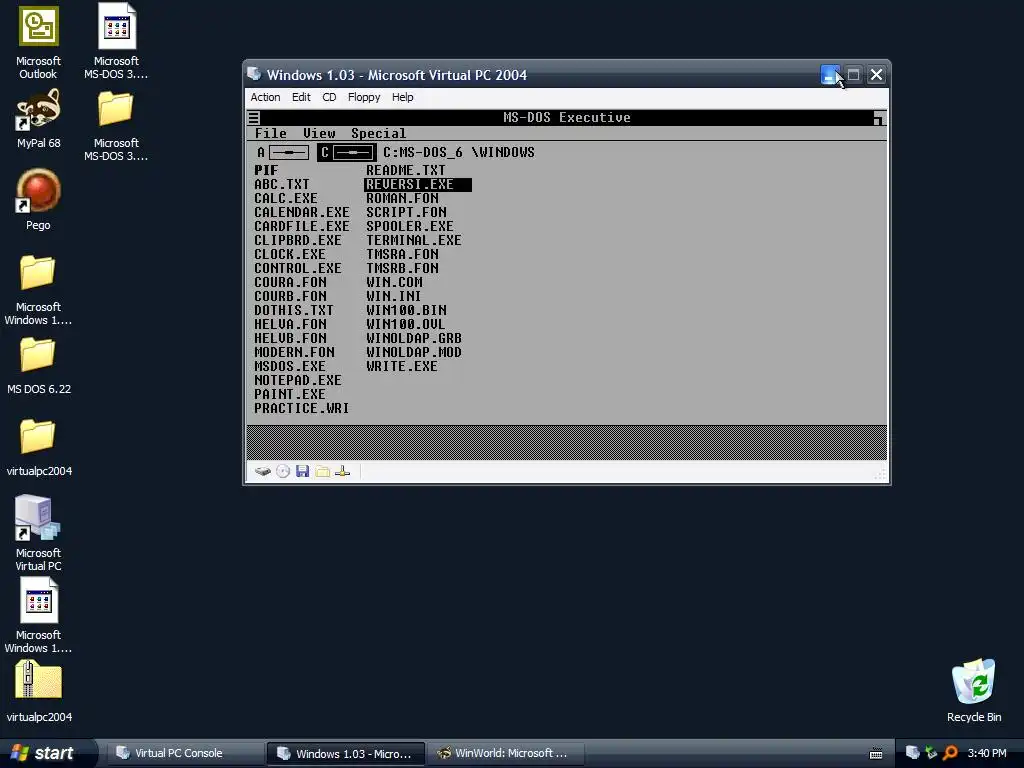Select CALC.EXE in the file list
This screenshot has height=768, width=1024.
(286, 199)
